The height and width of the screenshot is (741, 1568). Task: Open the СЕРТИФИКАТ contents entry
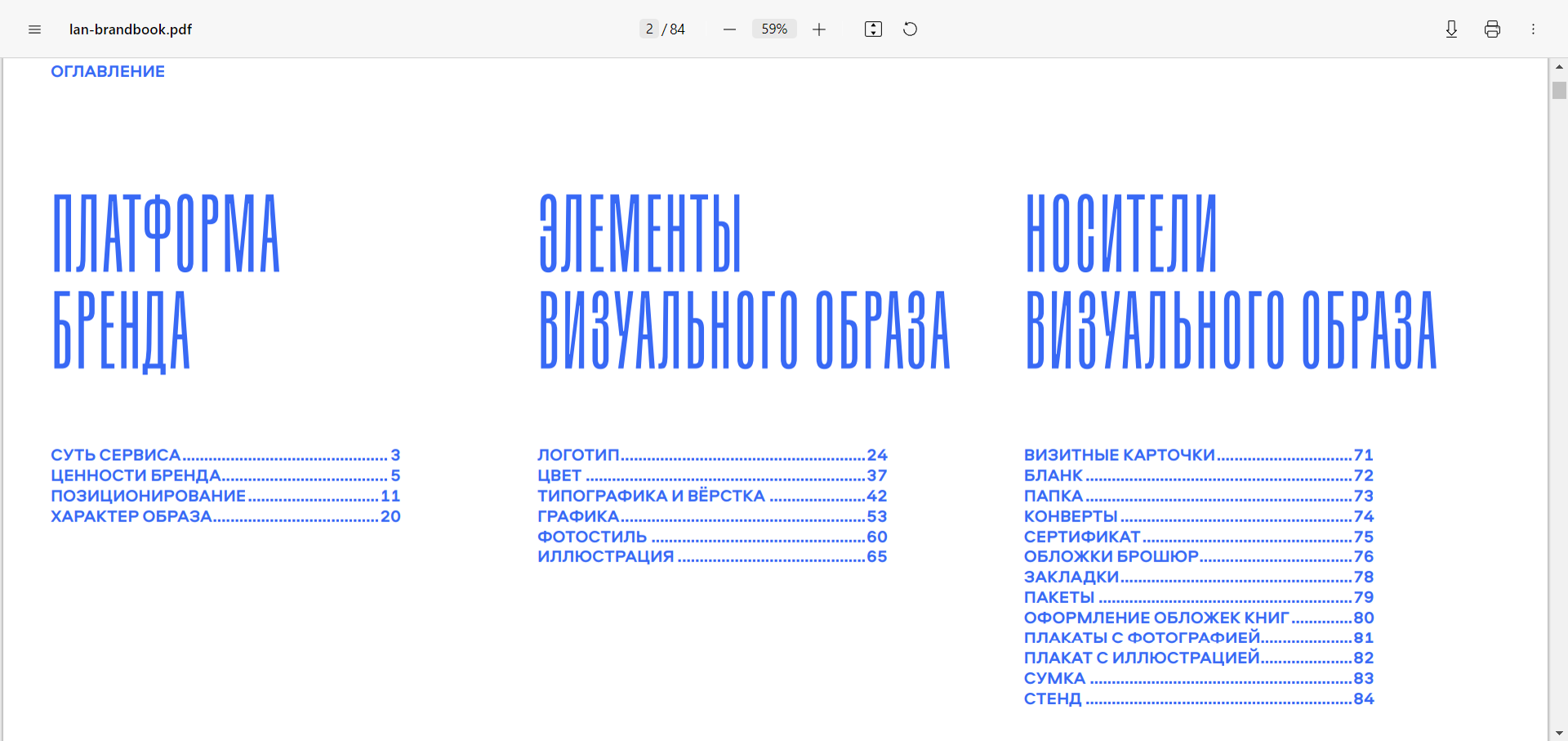coord(1199,537)
